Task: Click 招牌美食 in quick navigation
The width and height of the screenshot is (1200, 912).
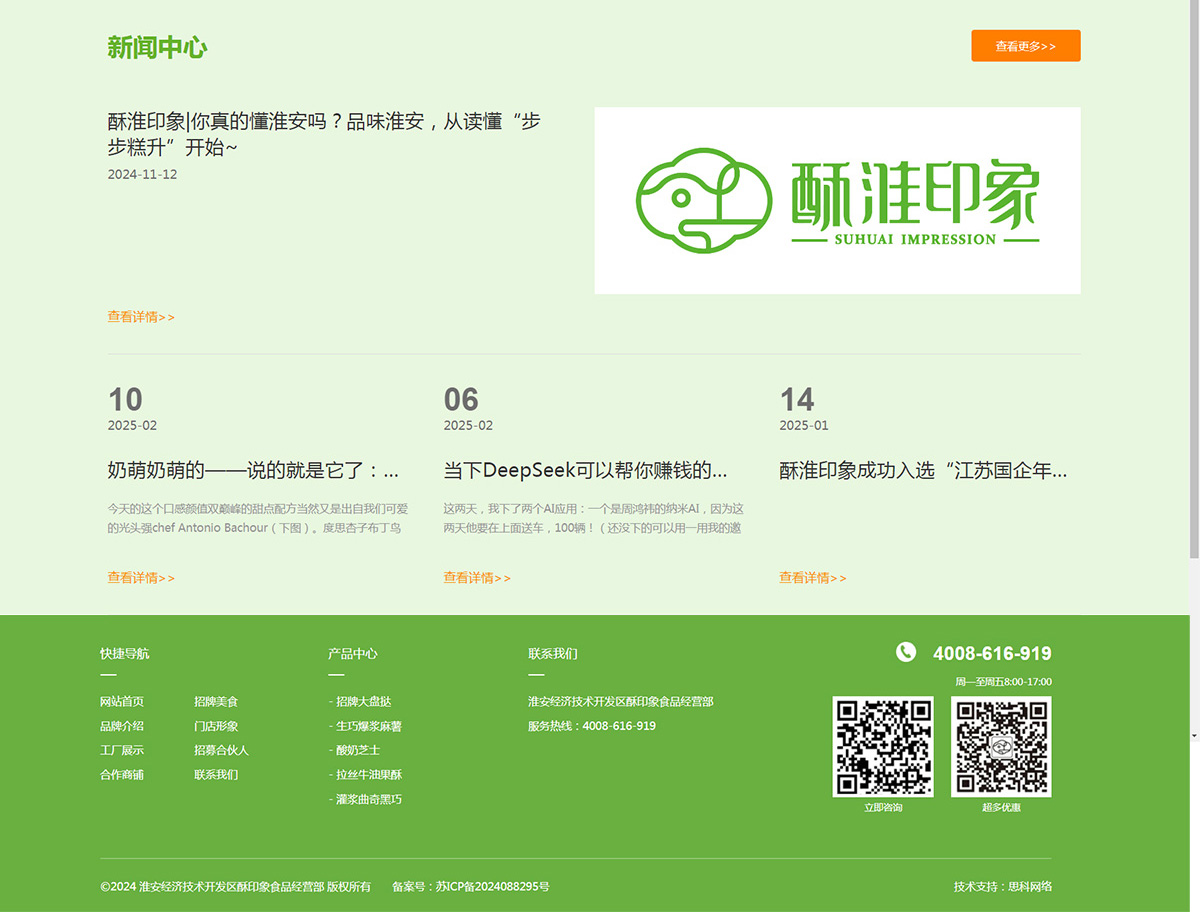Action: [216, 701]
